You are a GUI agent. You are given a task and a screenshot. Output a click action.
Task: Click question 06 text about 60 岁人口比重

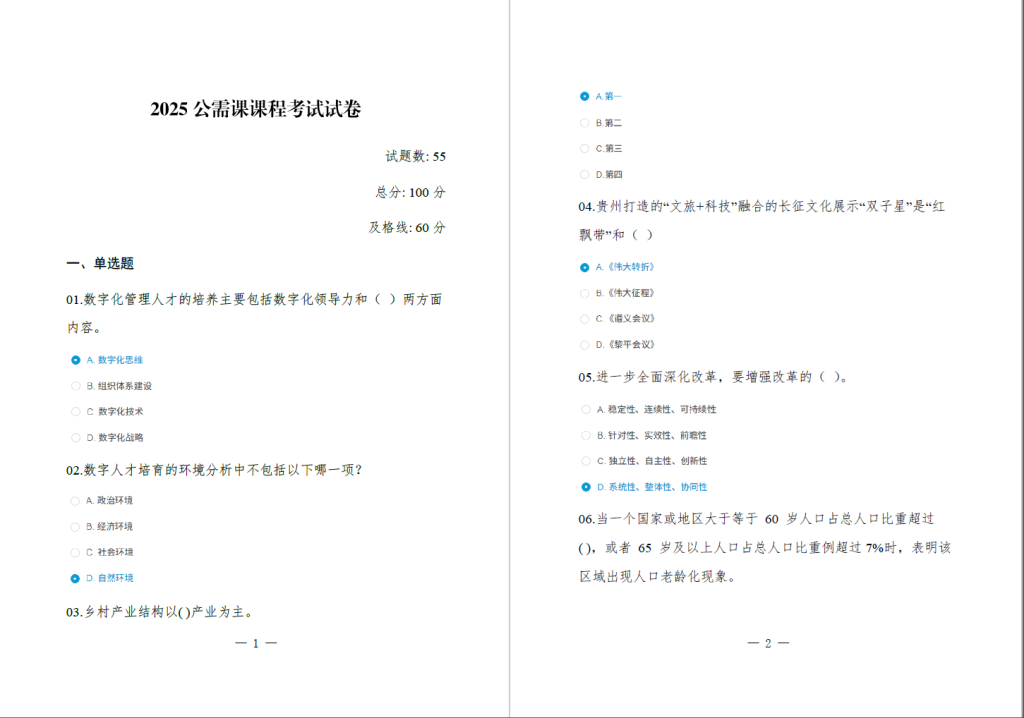[x=764, y=547]
